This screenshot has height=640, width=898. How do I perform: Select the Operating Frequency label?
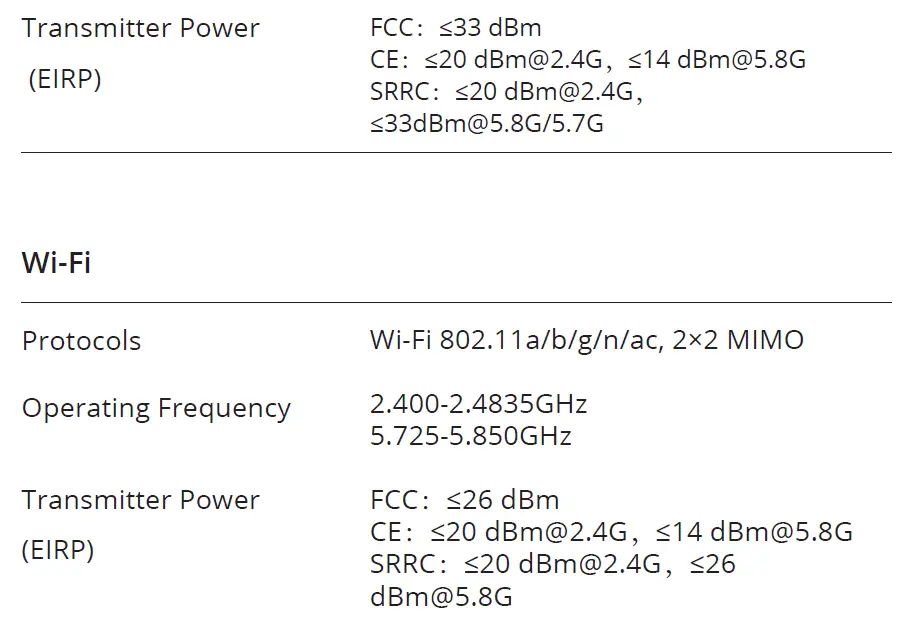[156, 408]
